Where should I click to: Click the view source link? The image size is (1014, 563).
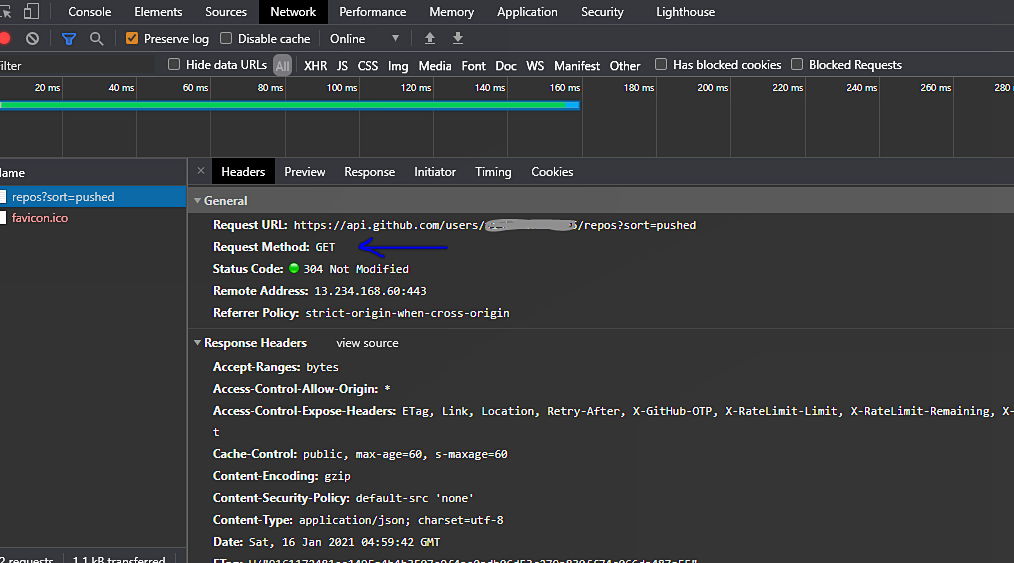pyautogui.click(x=367, y=343)
